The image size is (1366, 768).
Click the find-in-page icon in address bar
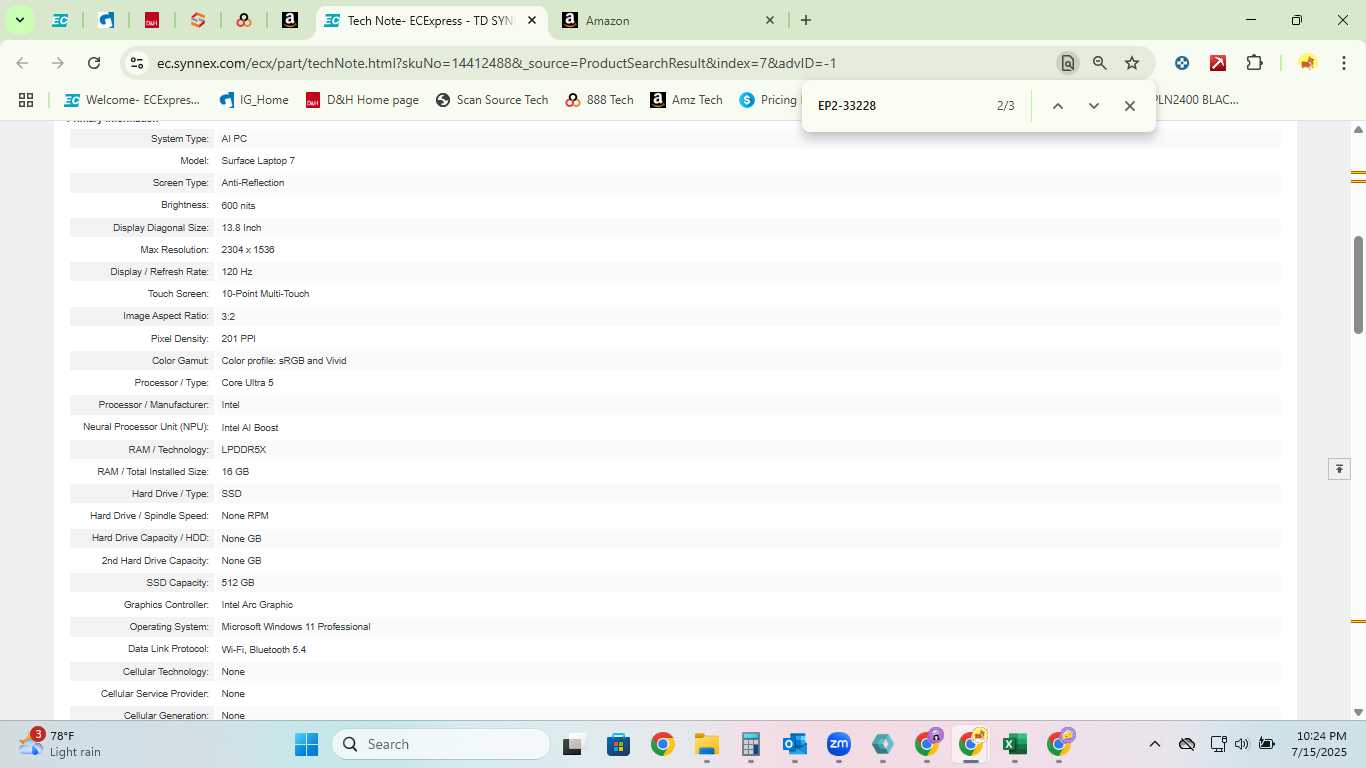coord(1068,63)
